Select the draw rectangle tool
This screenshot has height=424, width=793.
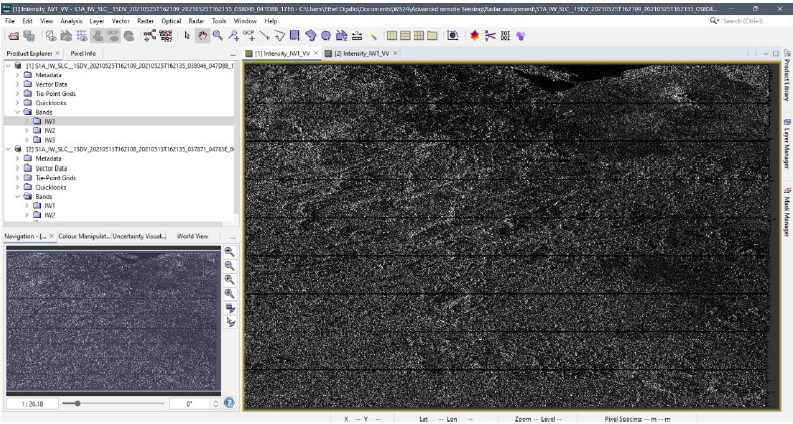295,35
